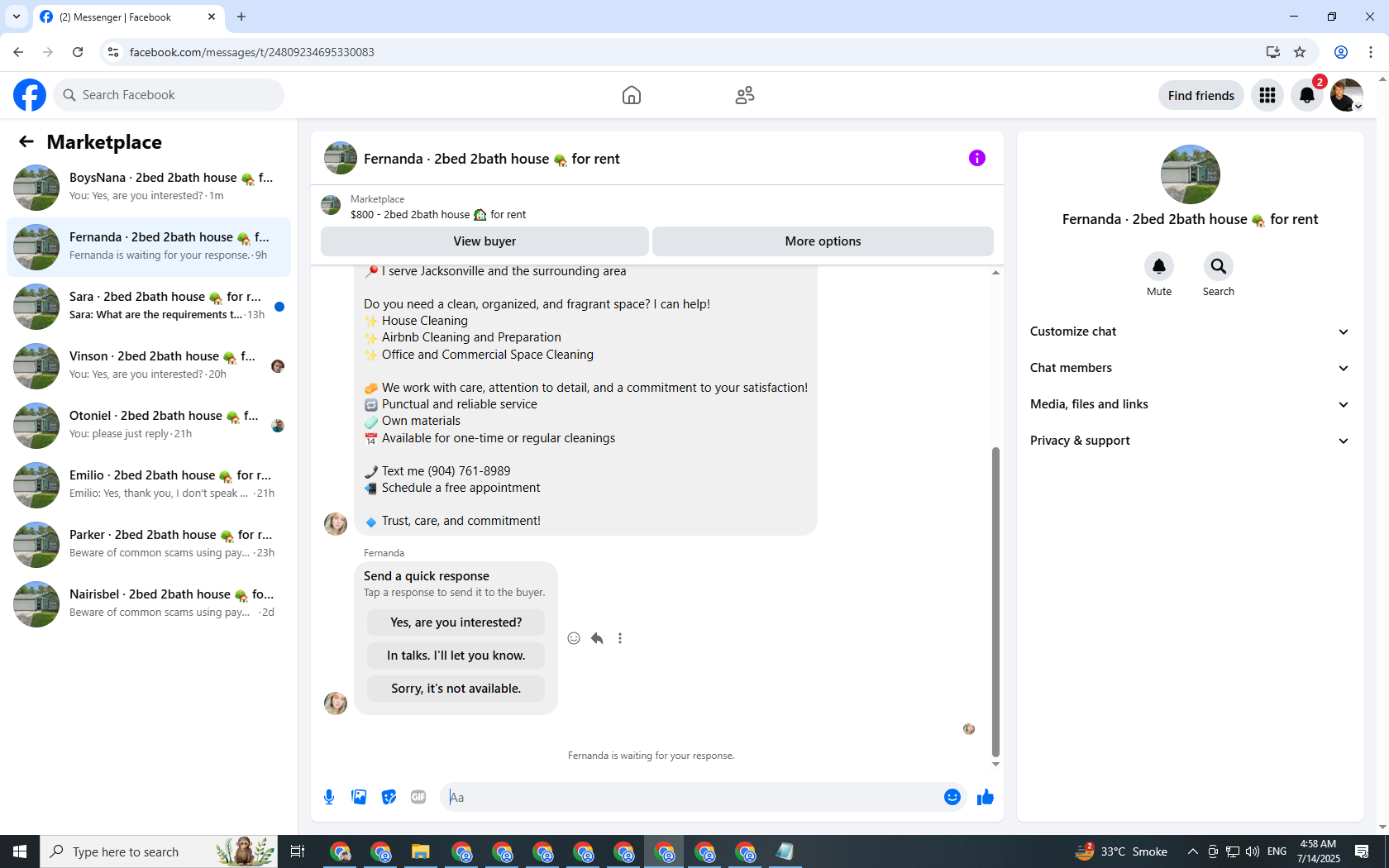Focus the Search Facebook field
This screenshot has width=1389, height=868.
169,95
